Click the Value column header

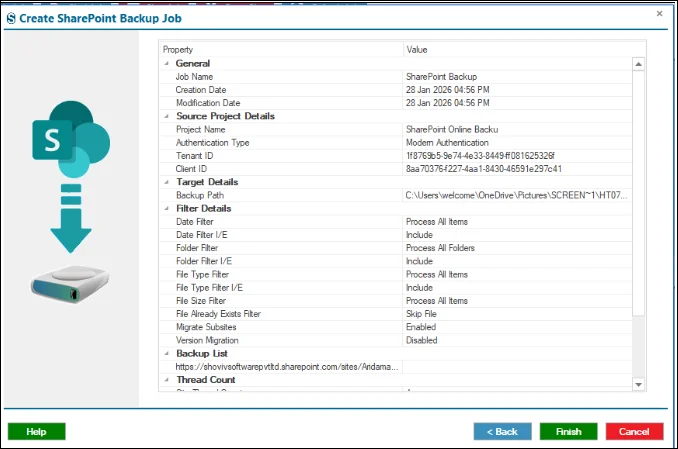point(524,50)
